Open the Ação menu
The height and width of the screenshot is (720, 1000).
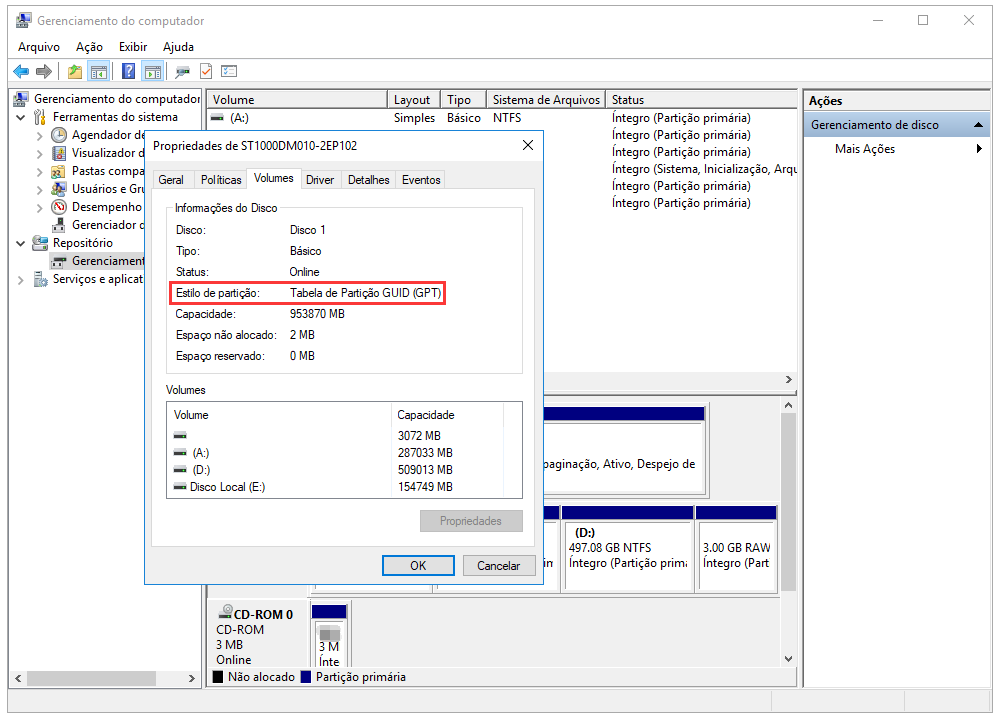[x=89, y=46]
